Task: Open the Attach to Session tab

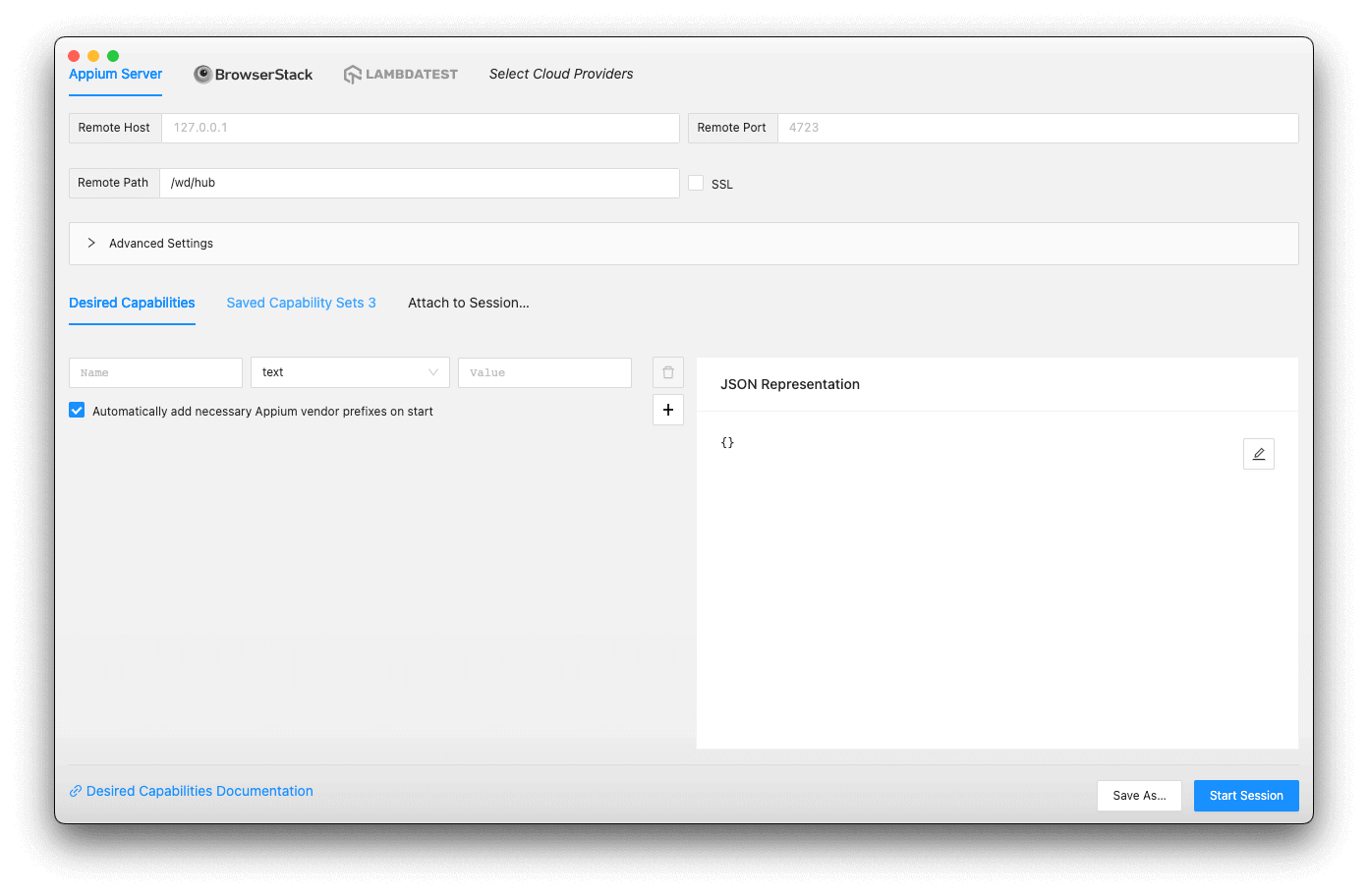Action: pyautogui.click(x=469, y=303)
